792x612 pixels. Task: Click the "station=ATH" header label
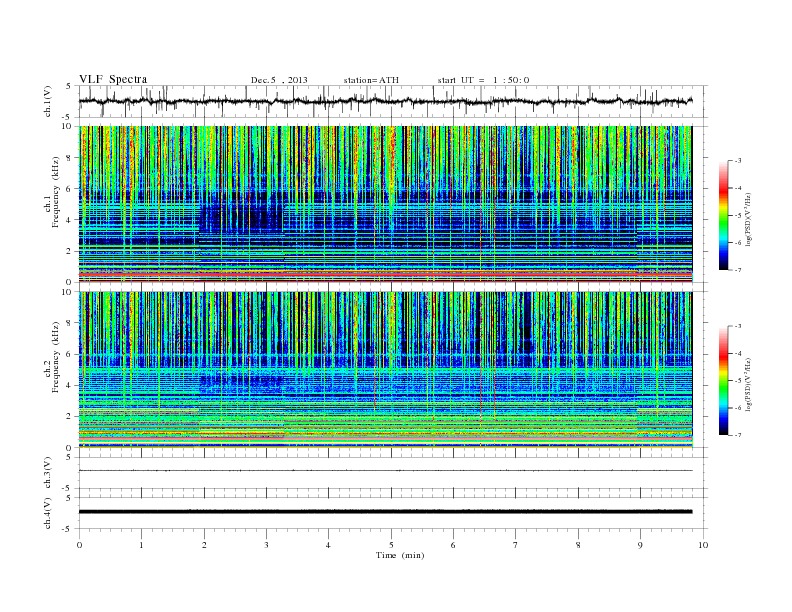click(x=371, y=80)
